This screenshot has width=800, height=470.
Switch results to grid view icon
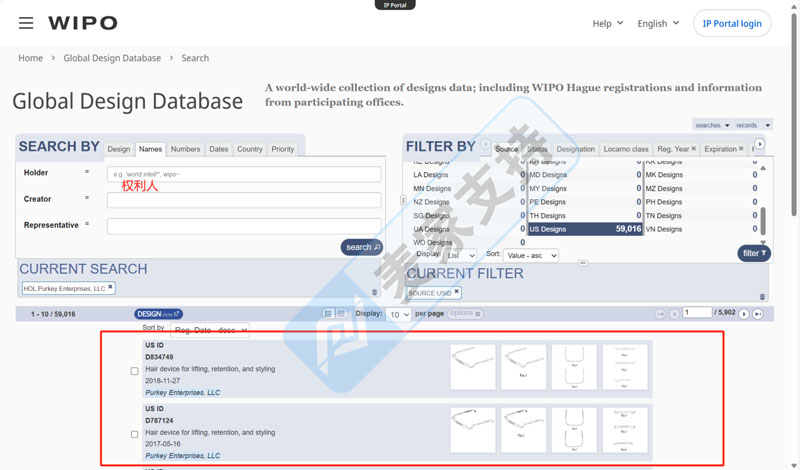(x=341, y=313)
